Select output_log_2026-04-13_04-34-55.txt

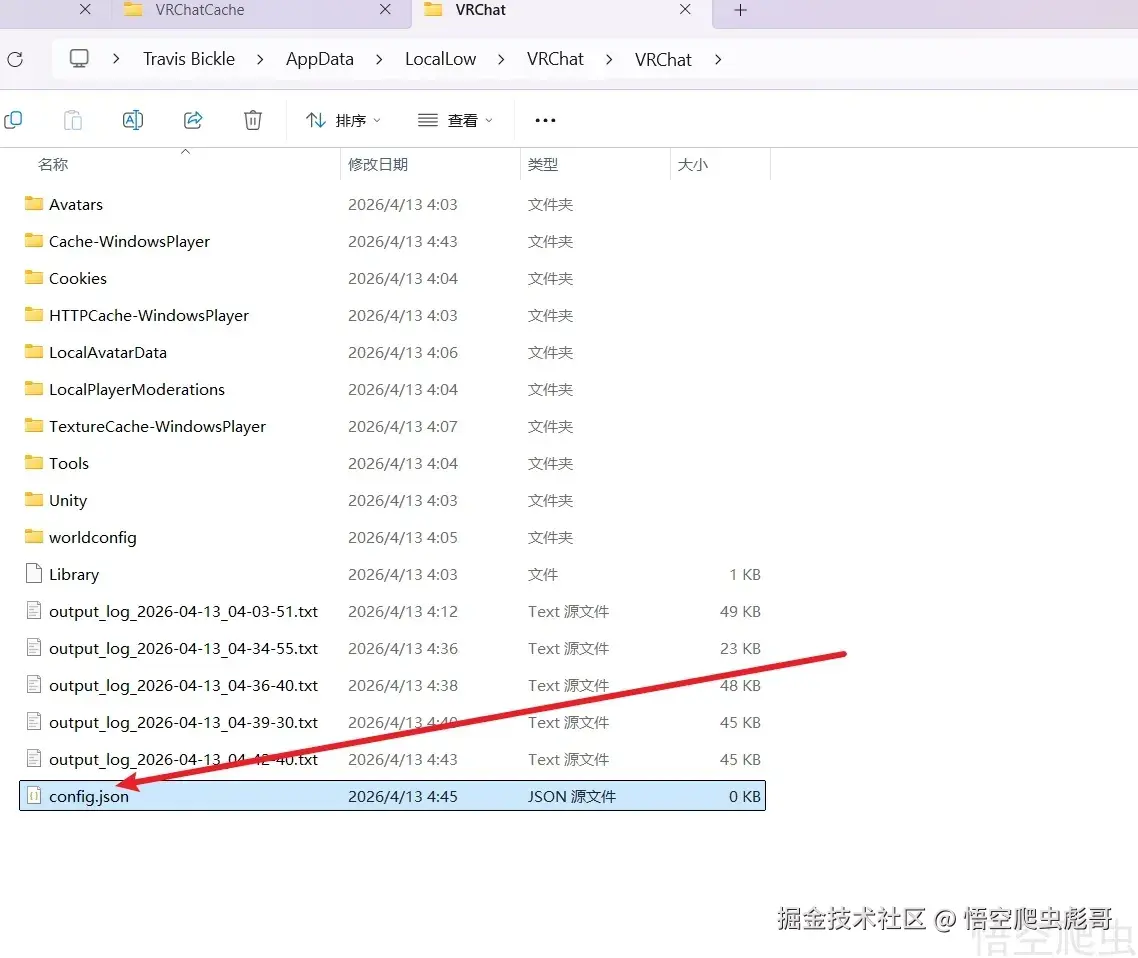[392, 649]
